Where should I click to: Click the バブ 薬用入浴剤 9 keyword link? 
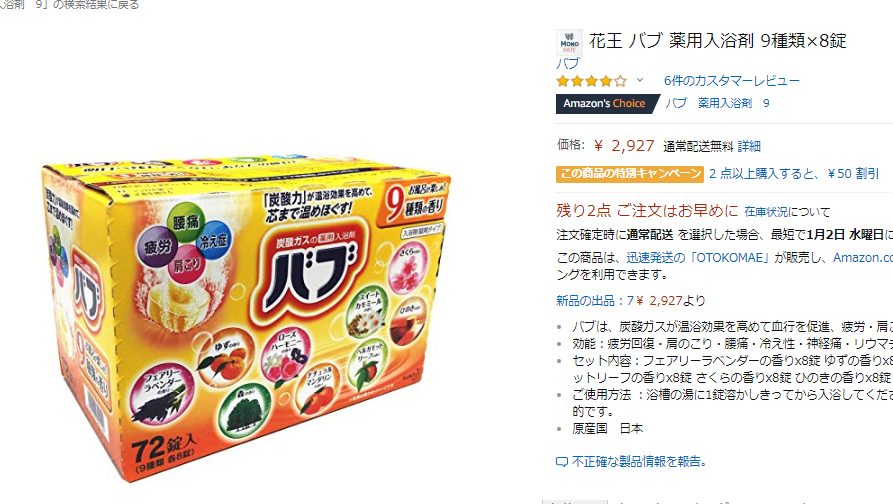(717, 103)
